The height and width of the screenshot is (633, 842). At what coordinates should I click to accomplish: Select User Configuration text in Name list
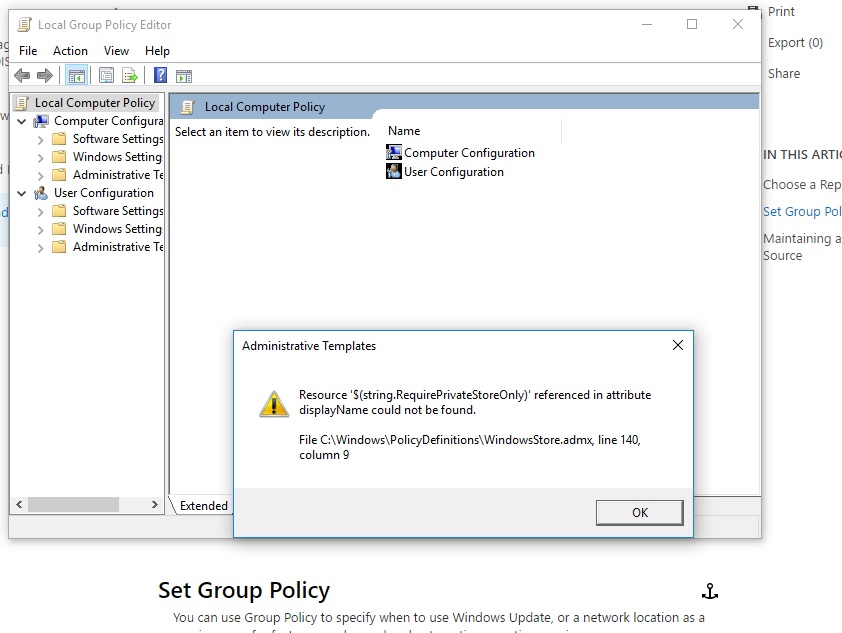[454, 172]
